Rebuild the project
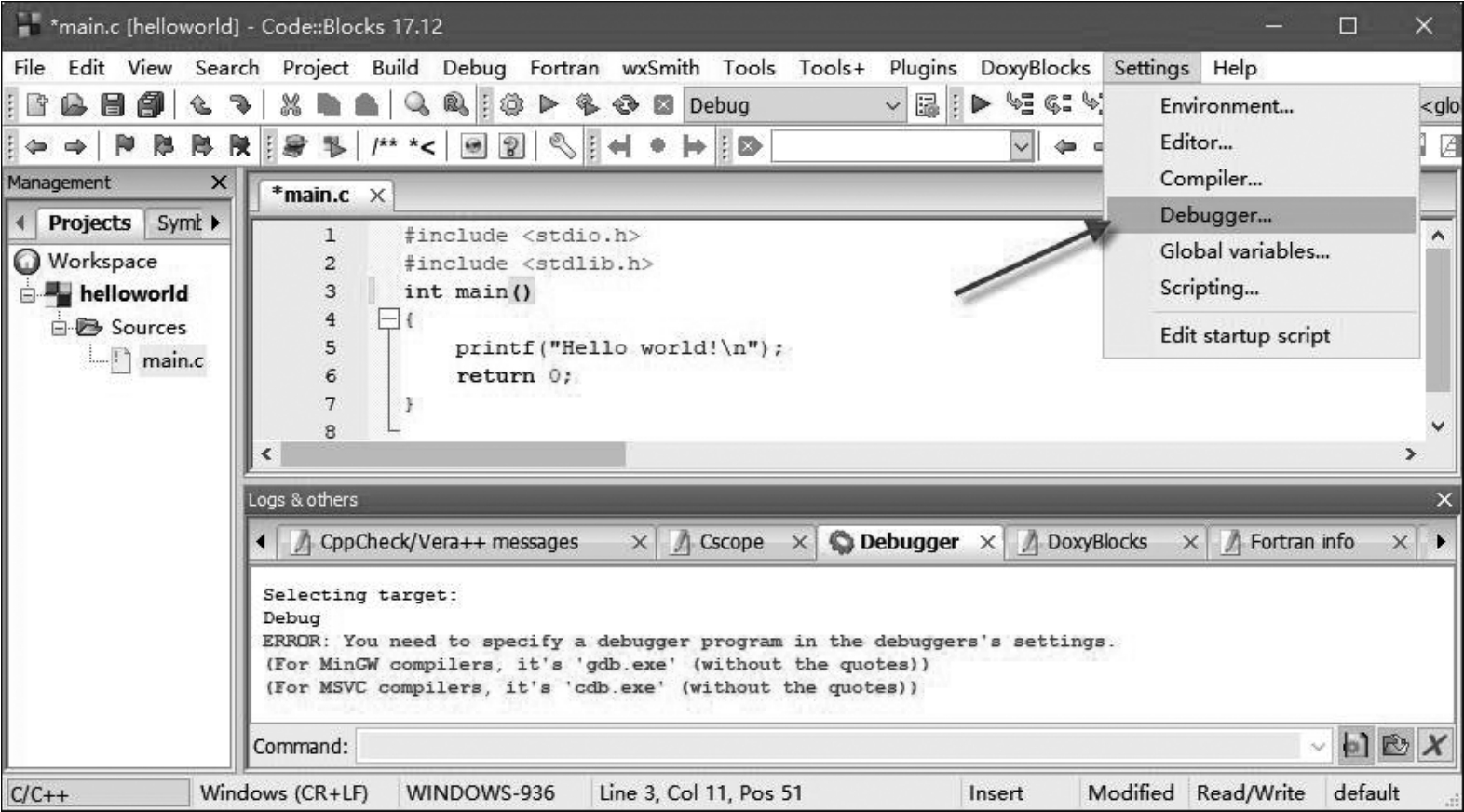1464x812 pixels. [626, 105]
